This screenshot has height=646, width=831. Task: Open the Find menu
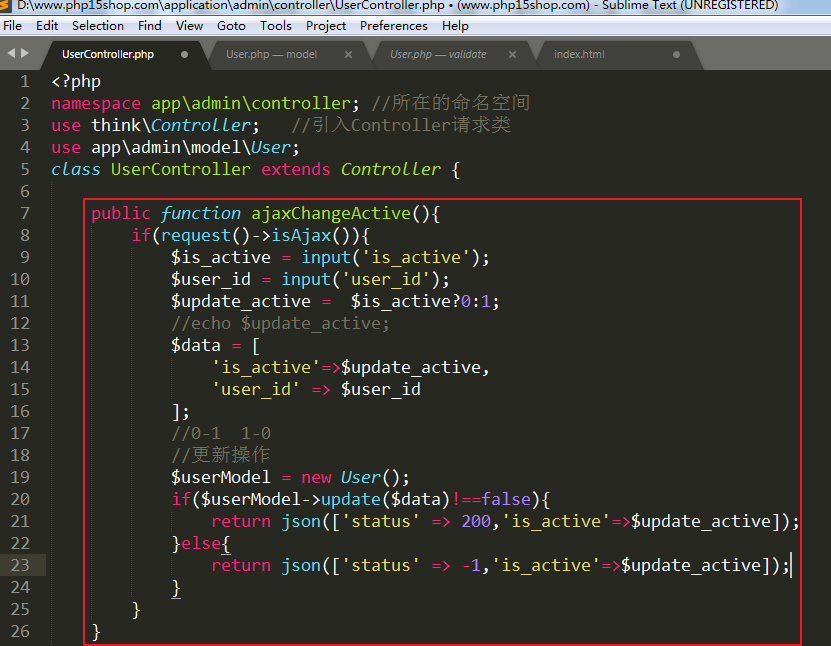click(x=150, y=26)
